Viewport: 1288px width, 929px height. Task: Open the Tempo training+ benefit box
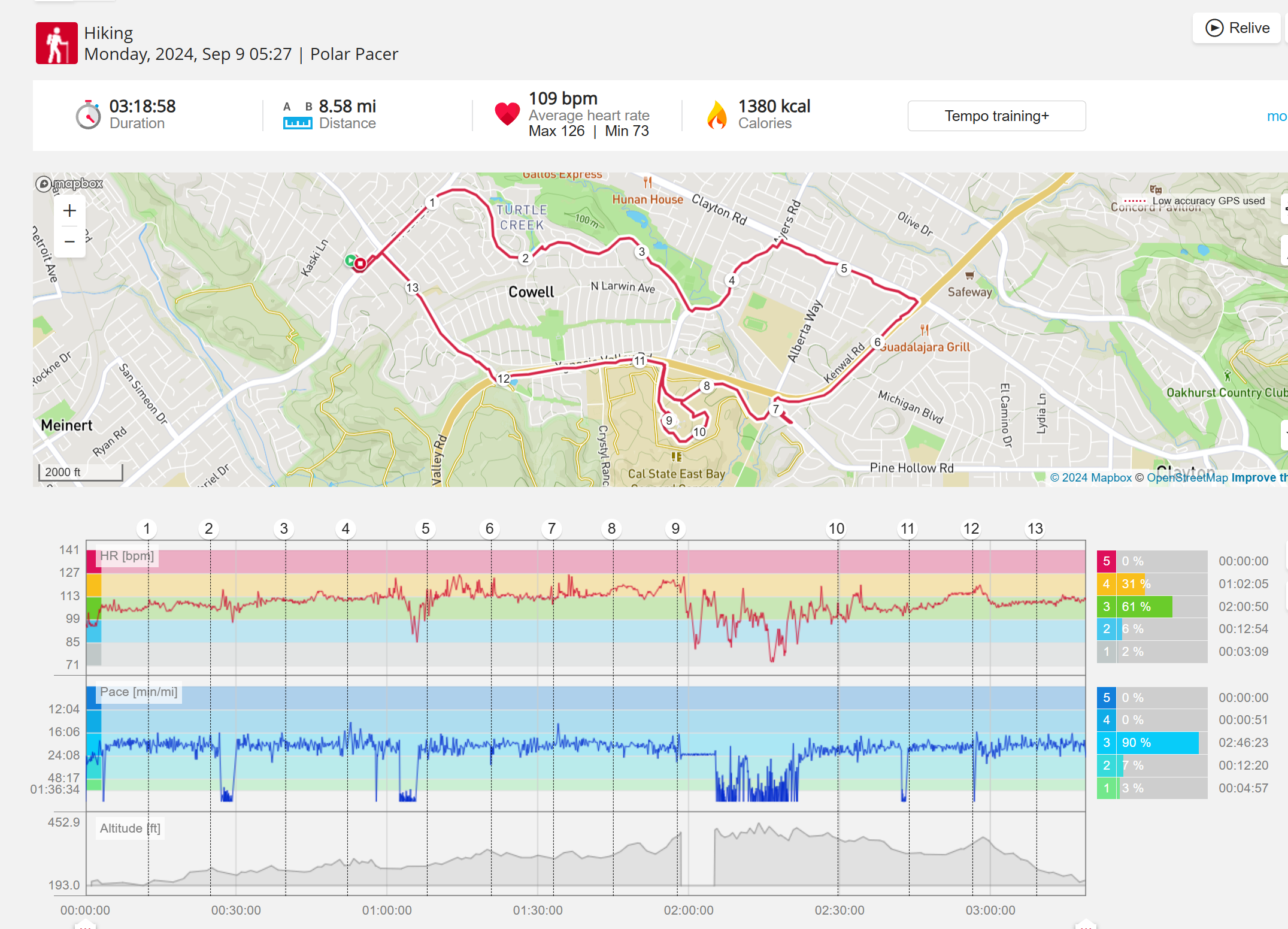(996, 116)
